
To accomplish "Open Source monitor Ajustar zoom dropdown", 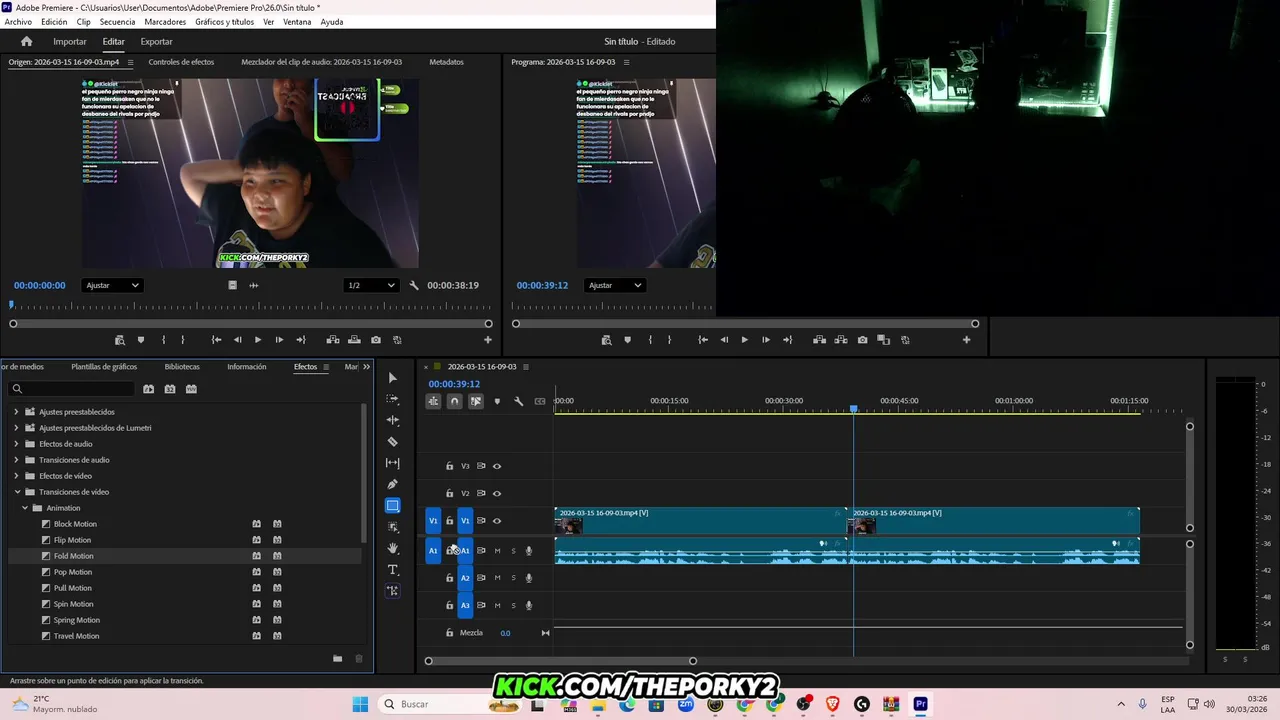I will tap(112, 285).
